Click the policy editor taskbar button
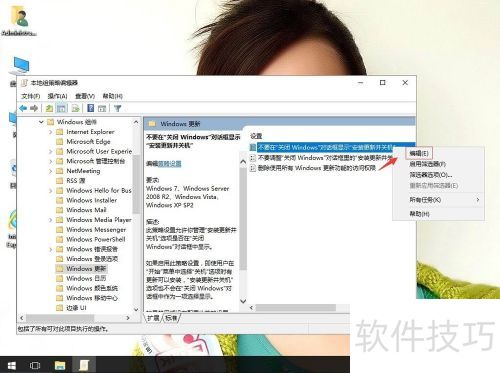 tap(83, 365)
